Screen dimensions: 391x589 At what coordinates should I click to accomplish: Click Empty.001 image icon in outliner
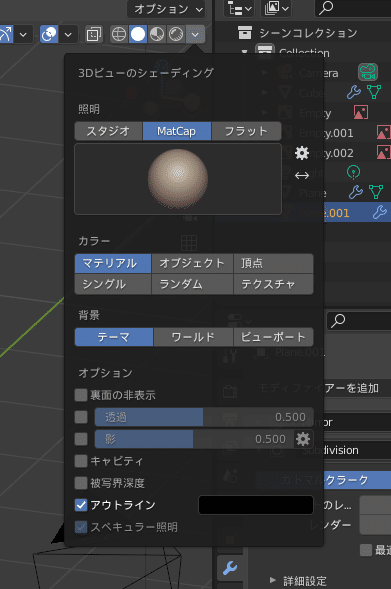pyautogui.click(x=383, y=133)
